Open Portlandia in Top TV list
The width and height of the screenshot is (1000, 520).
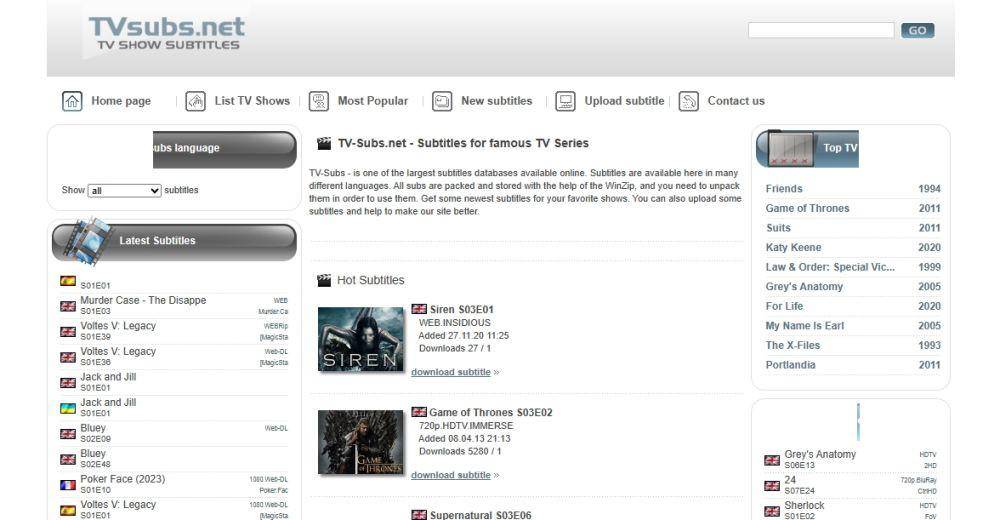coord(790,365)
